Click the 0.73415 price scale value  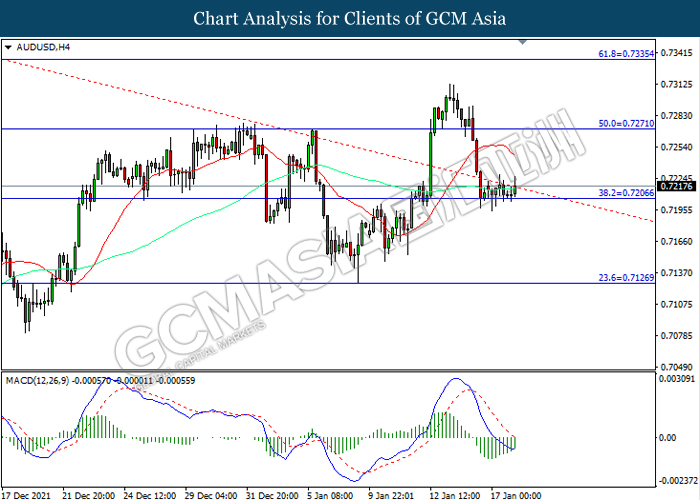coord(676,54)
